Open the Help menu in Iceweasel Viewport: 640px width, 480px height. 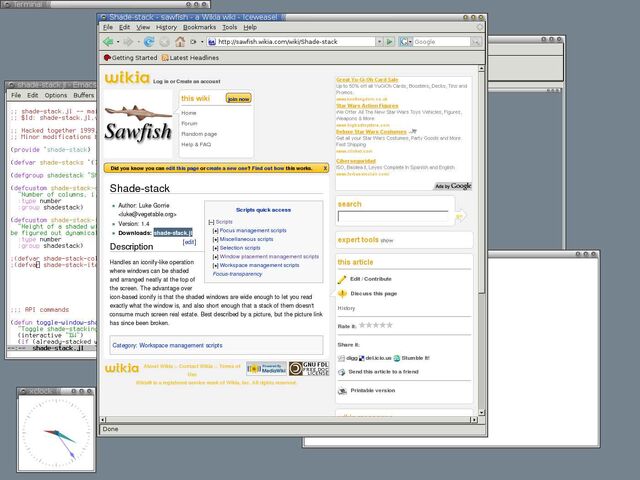[250, 27]
